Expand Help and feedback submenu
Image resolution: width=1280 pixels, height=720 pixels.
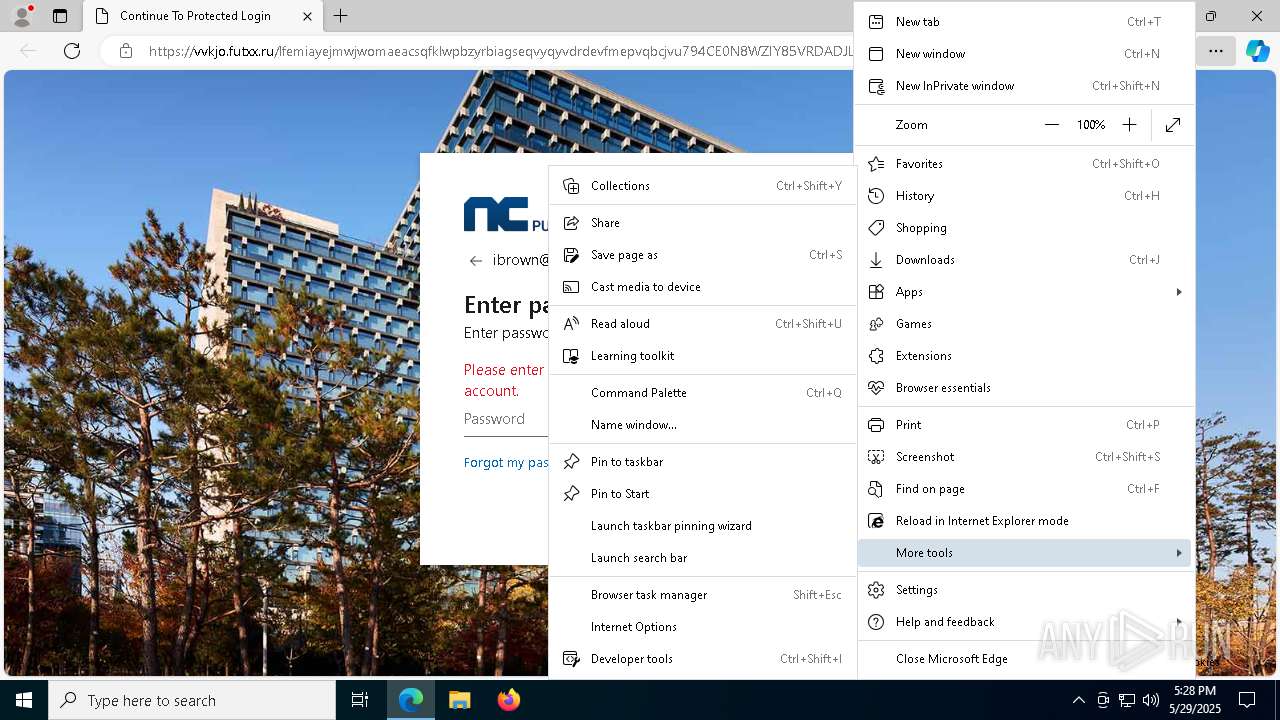click(x=1026, y=622)
